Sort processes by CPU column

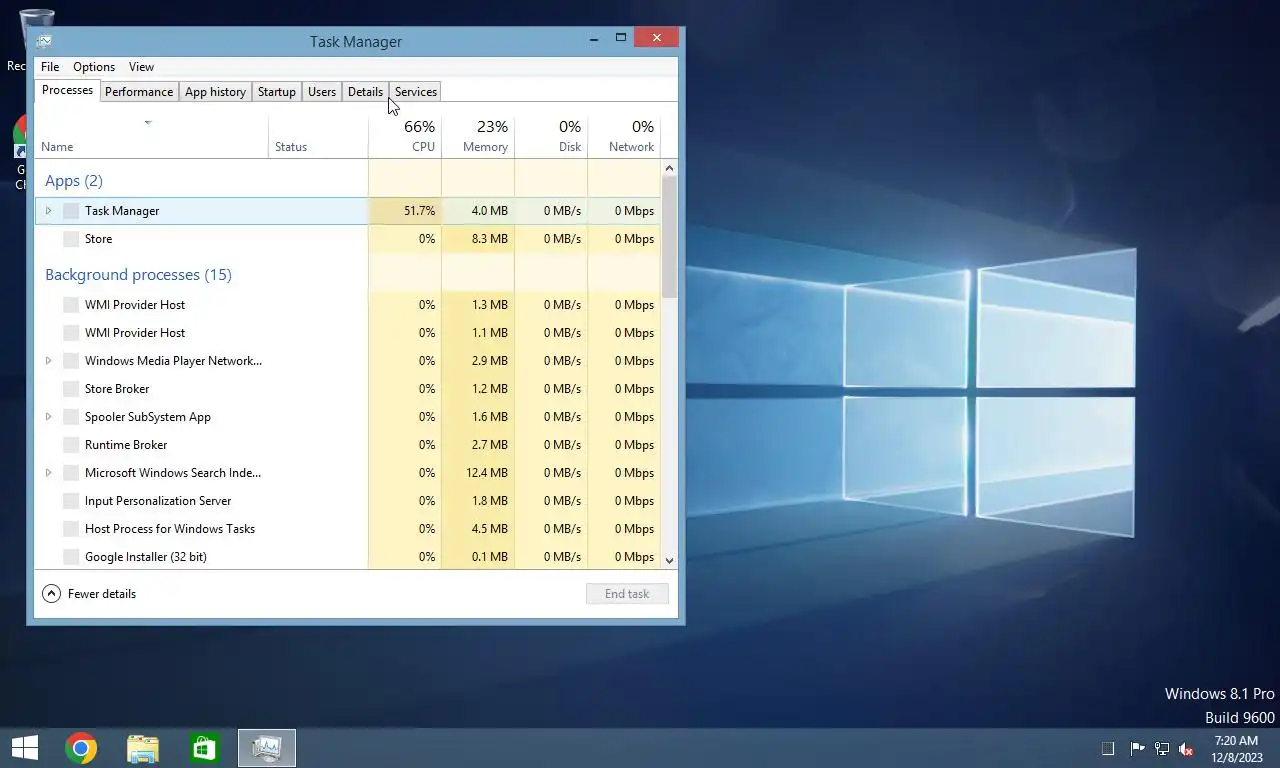(x=405, y=138)
